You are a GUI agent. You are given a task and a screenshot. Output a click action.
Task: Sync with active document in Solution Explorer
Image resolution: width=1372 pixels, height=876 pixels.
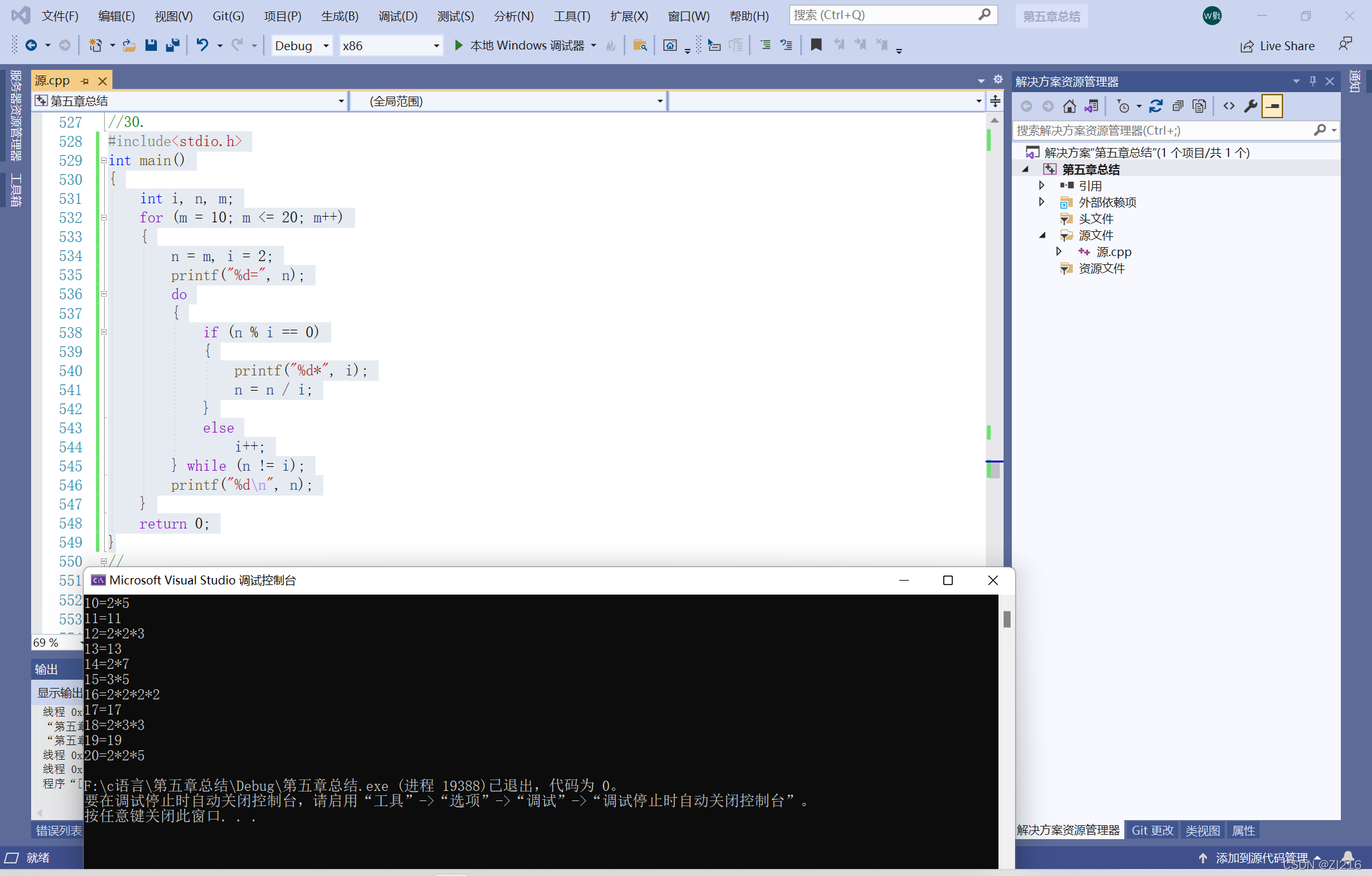[x=1156, y=106]
